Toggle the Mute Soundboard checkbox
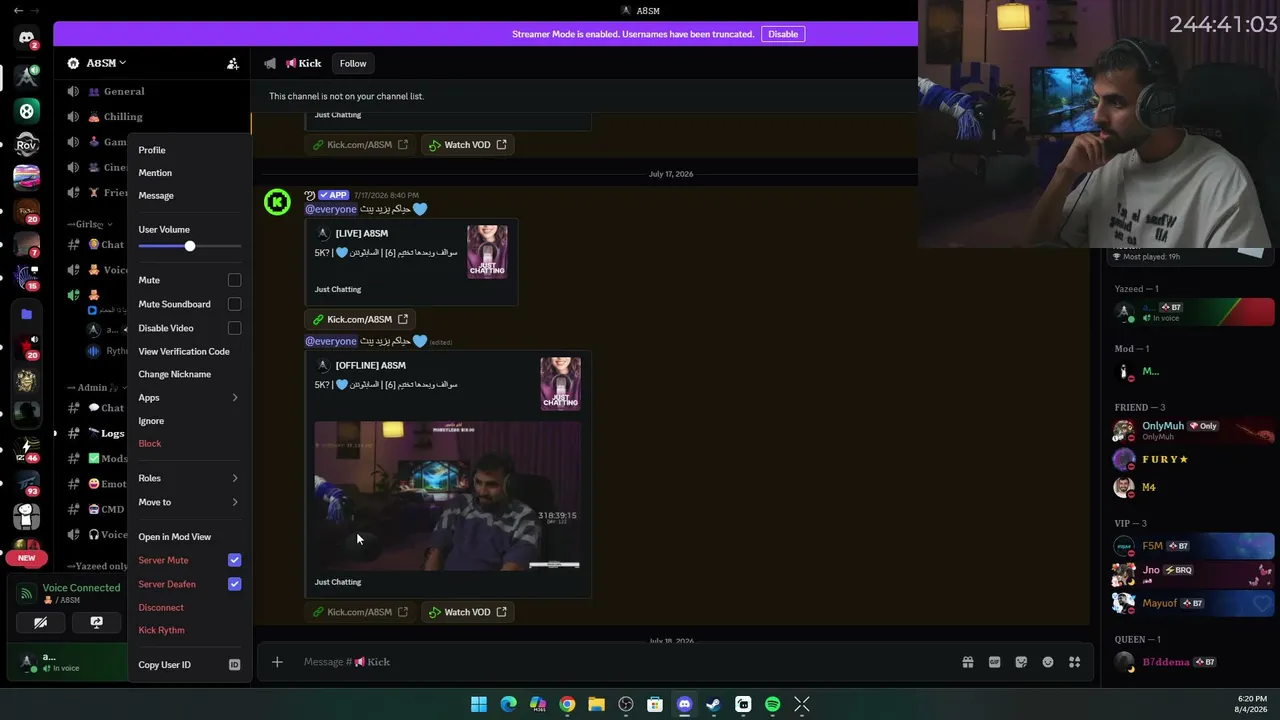1280x720 pixels. (234, 304)
